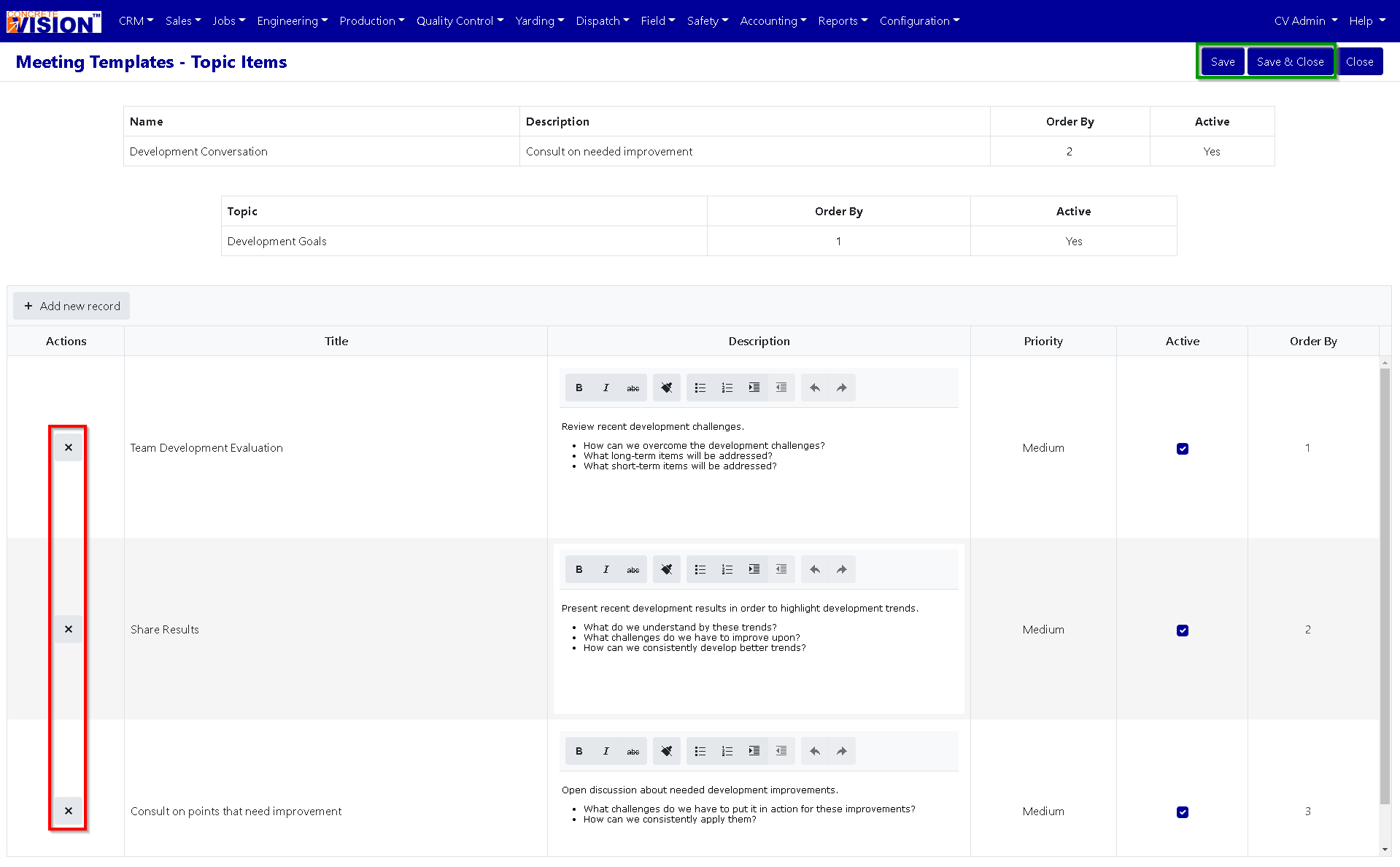Click the Save & Close button
The image size is (1400, 867).
(1290, 61)
